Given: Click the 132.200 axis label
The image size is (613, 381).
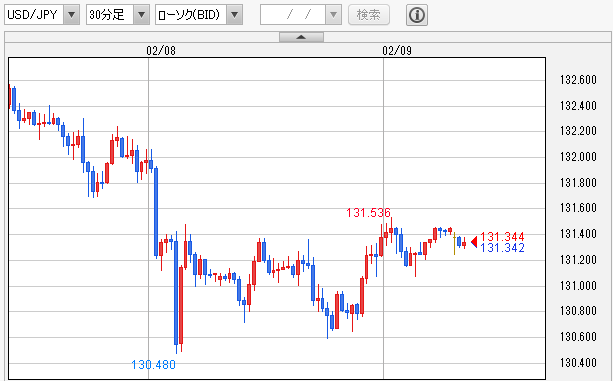Looking at the screenshot, I should coord(578,131).
